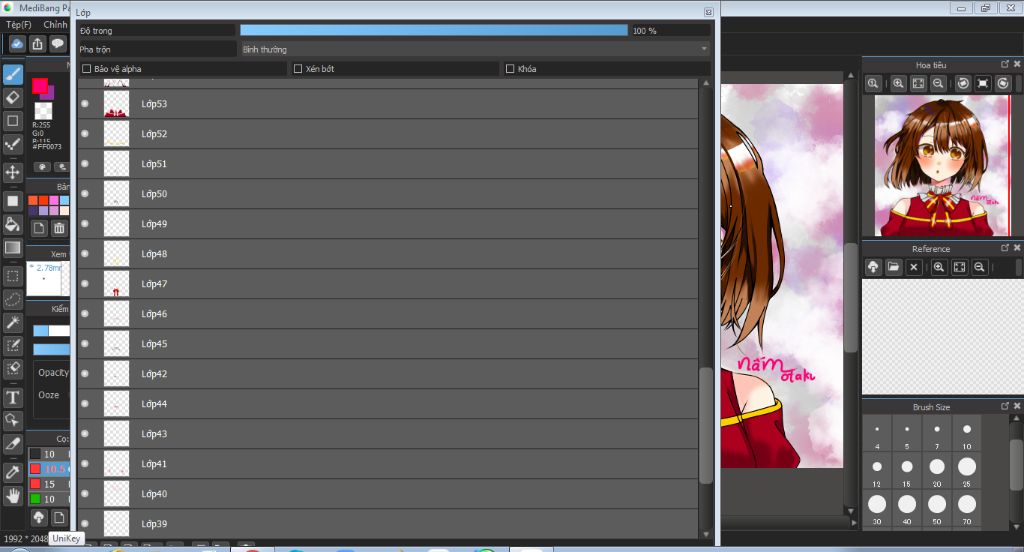
Task: Reset canvas rotation in navigator
Action: pos(983,84)
